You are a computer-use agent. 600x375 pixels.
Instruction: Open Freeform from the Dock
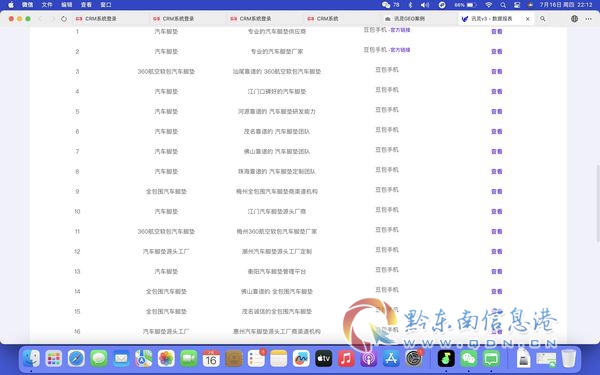coord(301,359)
